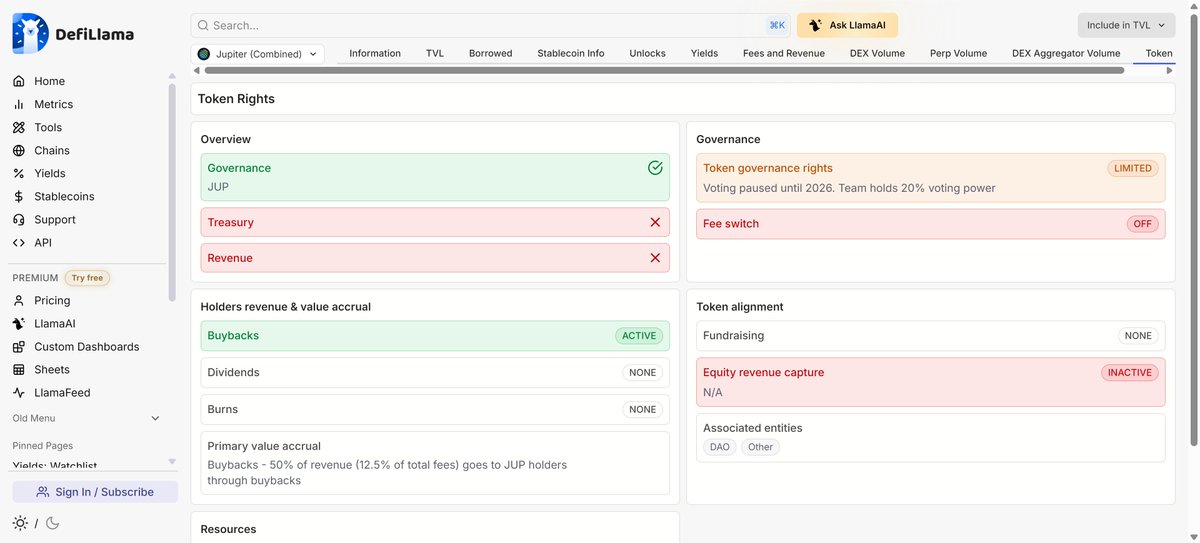Open the Include in TVL dropdown
Screen dimensions: 1200x543
click(x=1126, y=25)
